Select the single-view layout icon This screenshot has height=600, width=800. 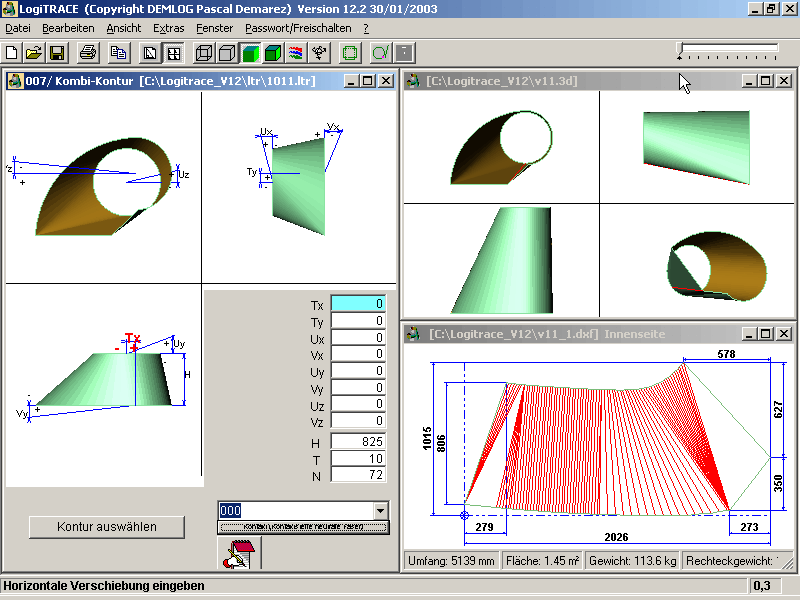pos(150,53)
